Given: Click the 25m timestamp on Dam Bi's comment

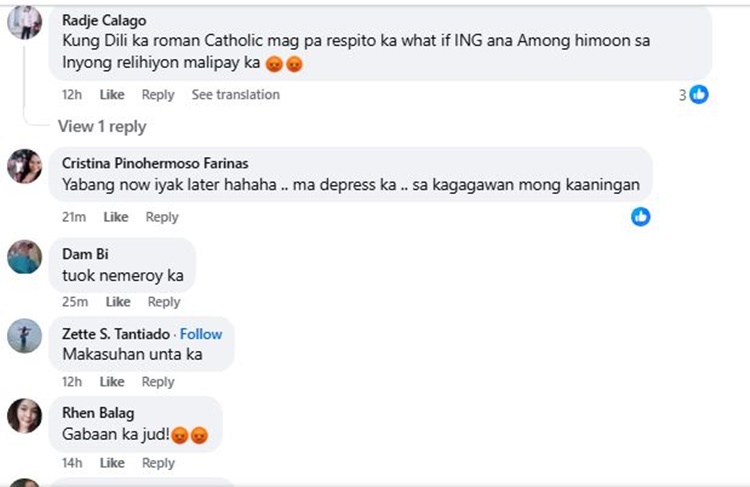Looking at the screenshot, I should [75, 302].
